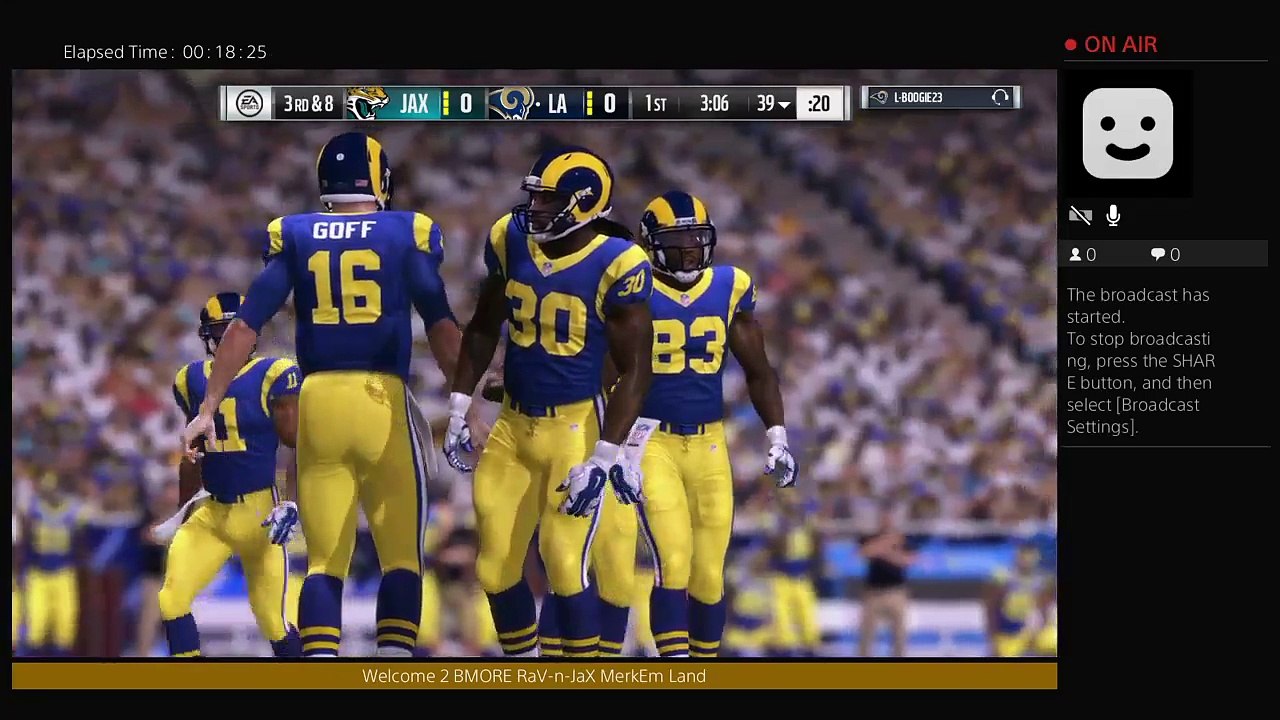Select the Jaguars team logo

[367, 104]
